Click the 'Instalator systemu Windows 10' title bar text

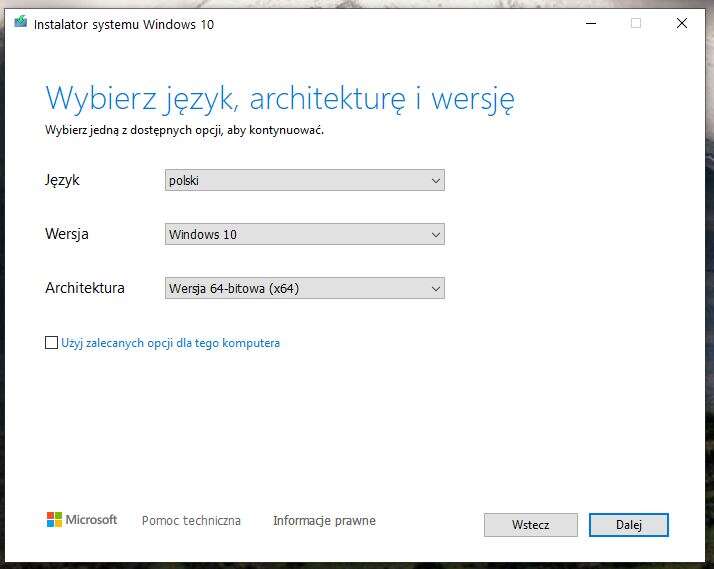124,24
